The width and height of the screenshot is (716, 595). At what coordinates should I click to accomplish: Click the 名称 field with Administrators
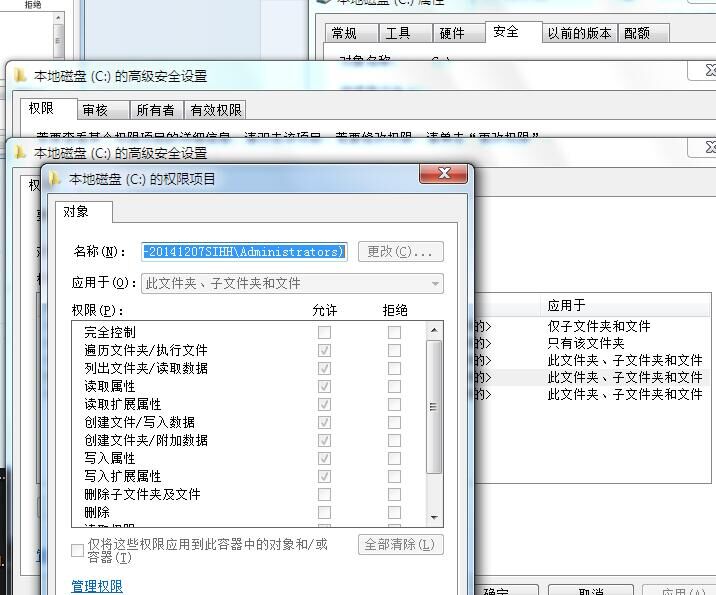coord(245,251)
